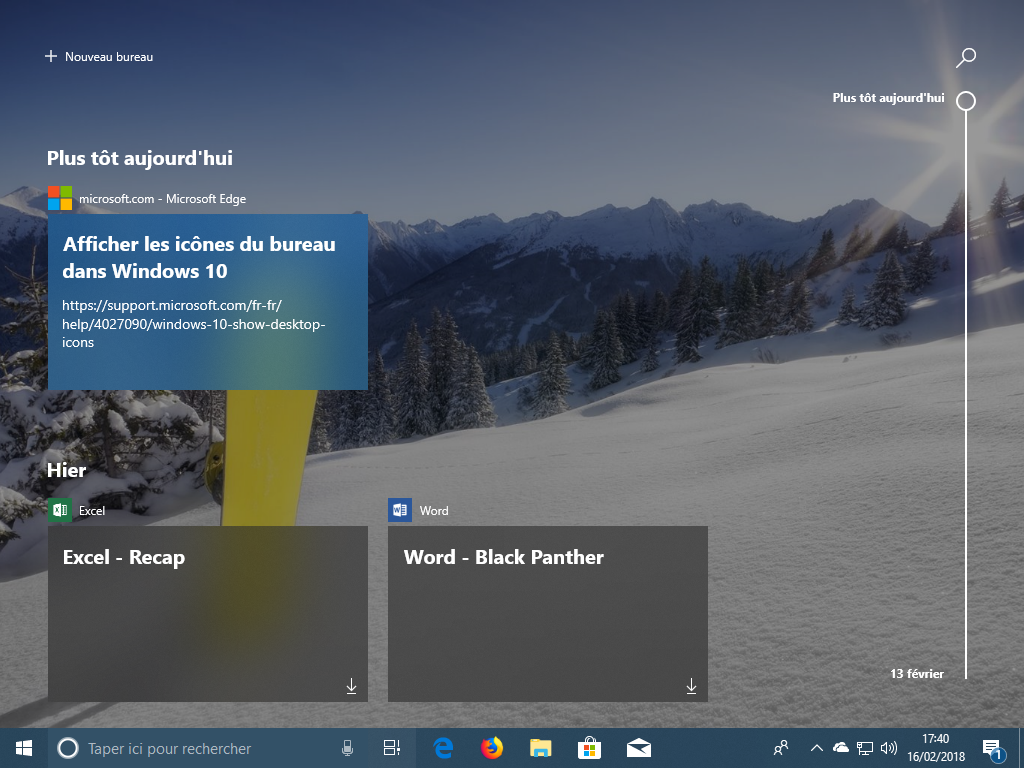1024x768 pixels.
Task: Toggle the Task View taskbar button
Action: click(x=392, y=748)
